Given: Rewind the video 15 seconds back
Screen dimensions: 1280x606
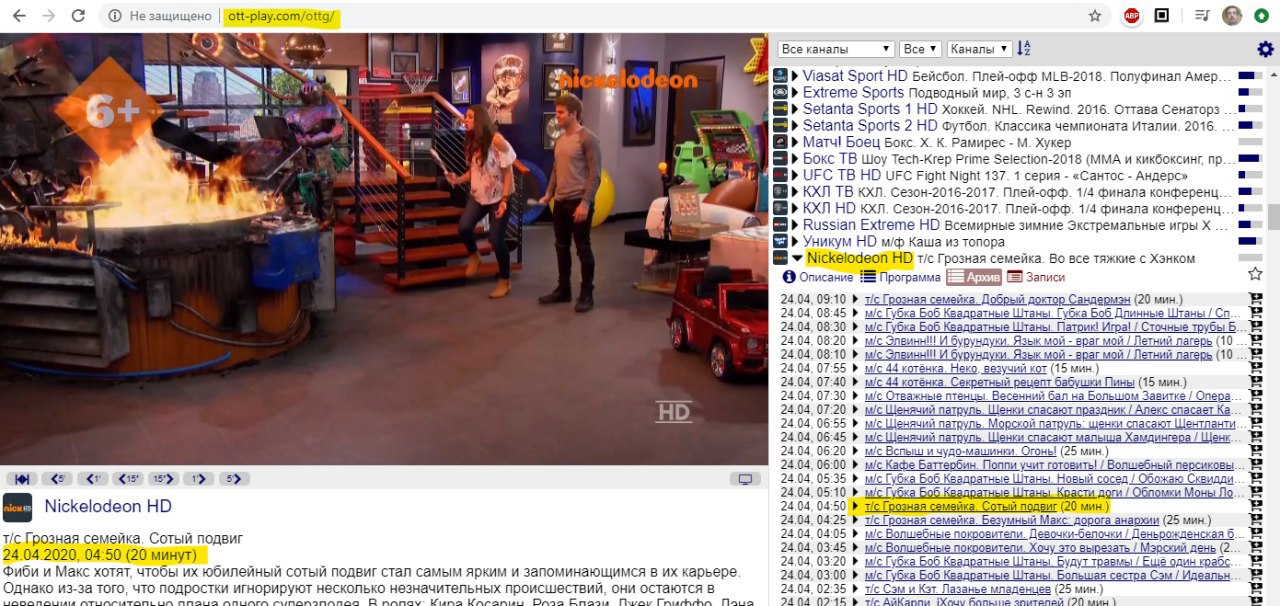Looking at the screenshot, I should [x=128, y=479].
